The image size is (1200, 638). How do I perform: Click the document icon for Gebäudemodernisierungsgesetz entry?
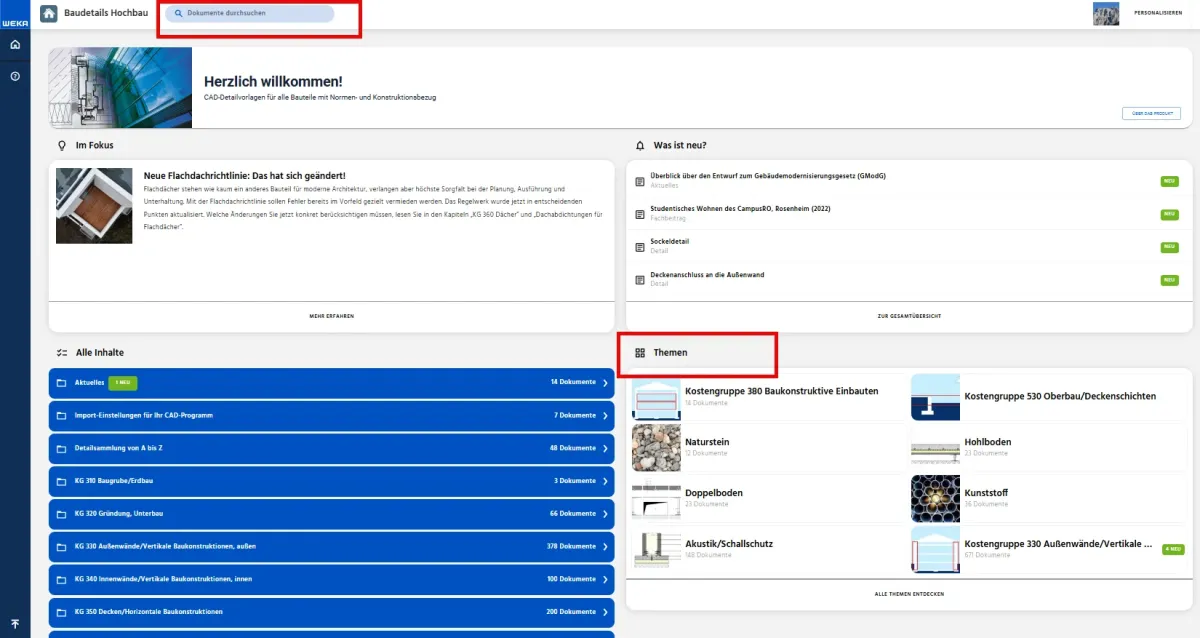coord(640,181)
